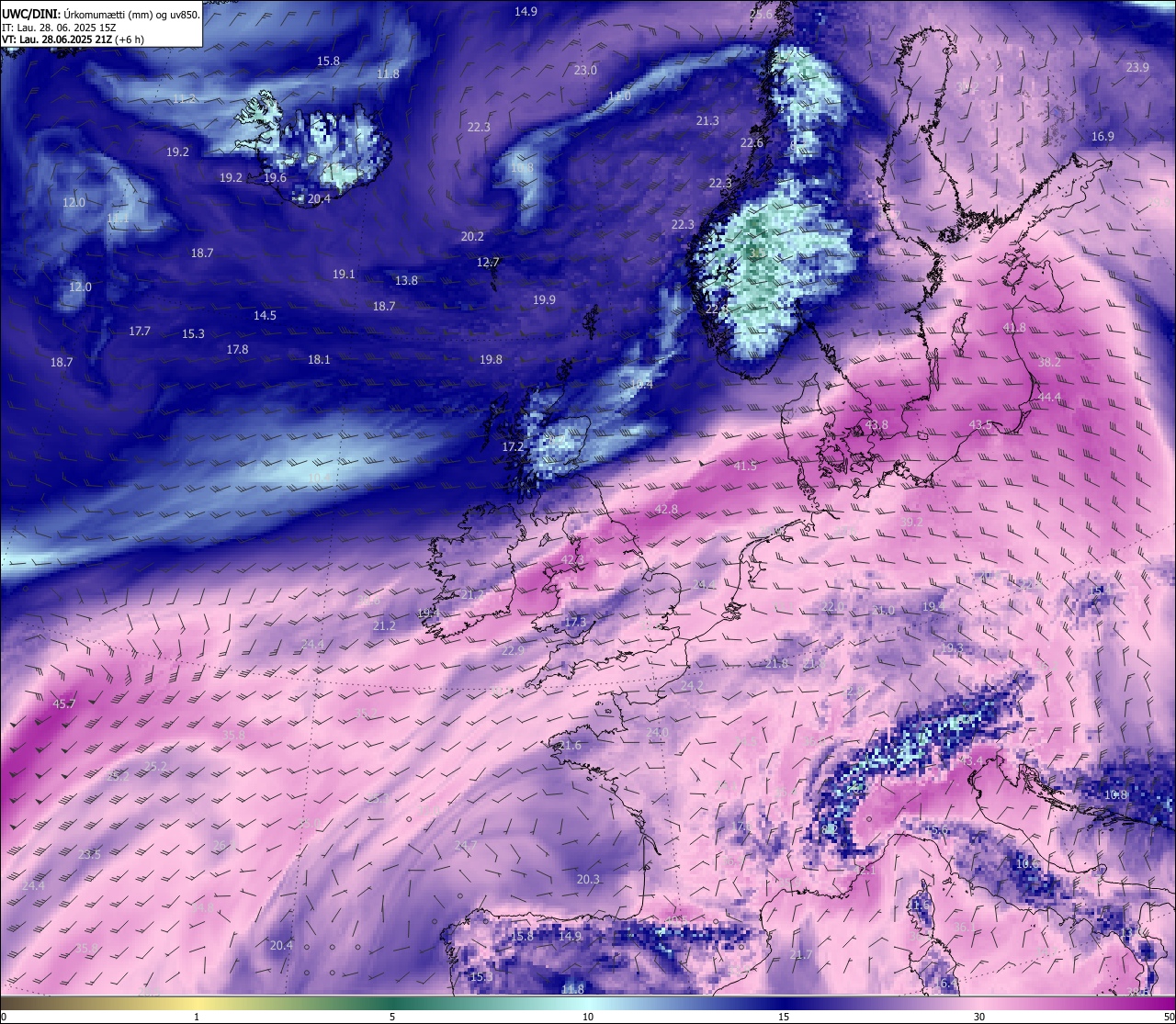Click the 14.5 value label
This screenshot has width=1176, height=1024.
pyautogui.click(x=265, y=316)
